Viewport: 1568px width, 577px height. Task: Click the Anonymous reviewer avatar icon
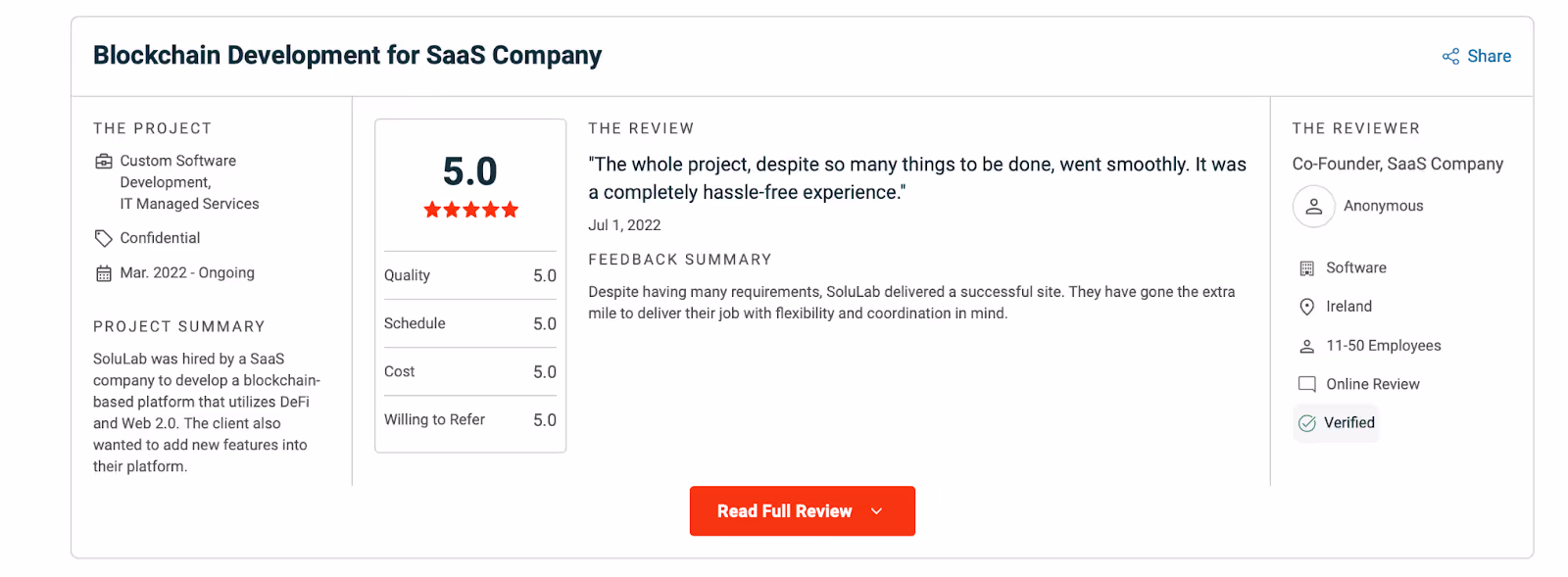click(1312, 206)
